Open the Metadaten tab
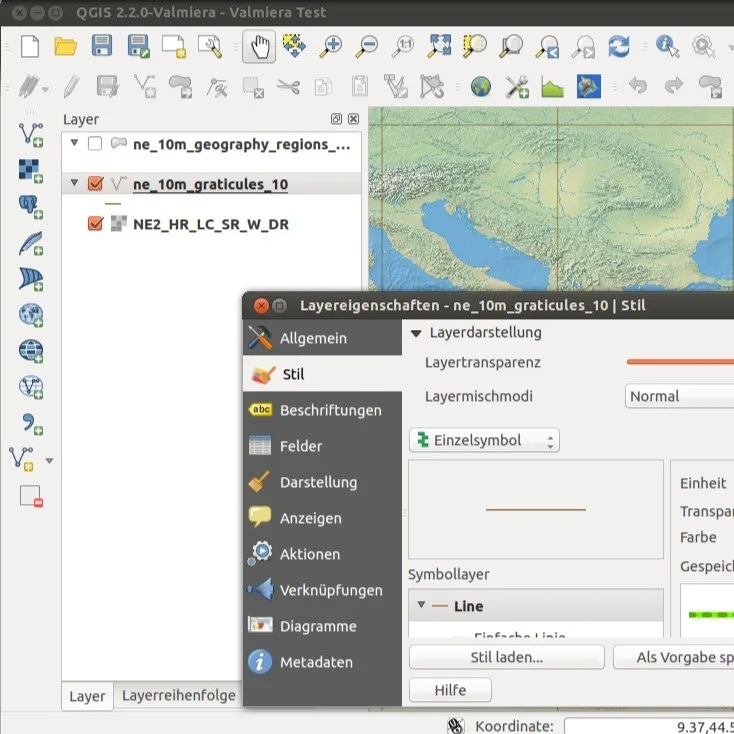 click(322, 662)
